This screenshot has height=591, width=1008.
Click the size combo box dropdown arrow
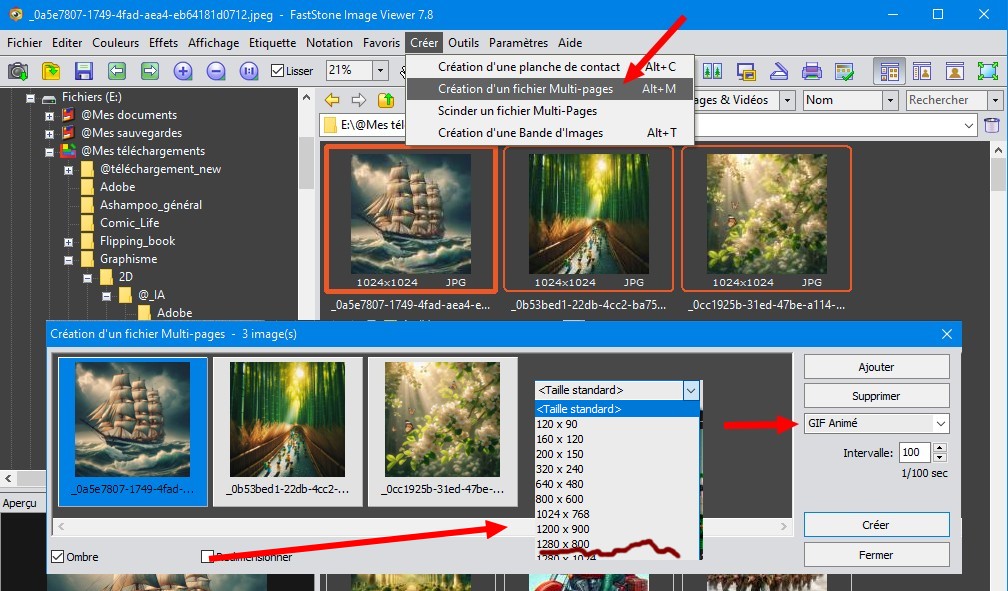(x=691, y=390)
